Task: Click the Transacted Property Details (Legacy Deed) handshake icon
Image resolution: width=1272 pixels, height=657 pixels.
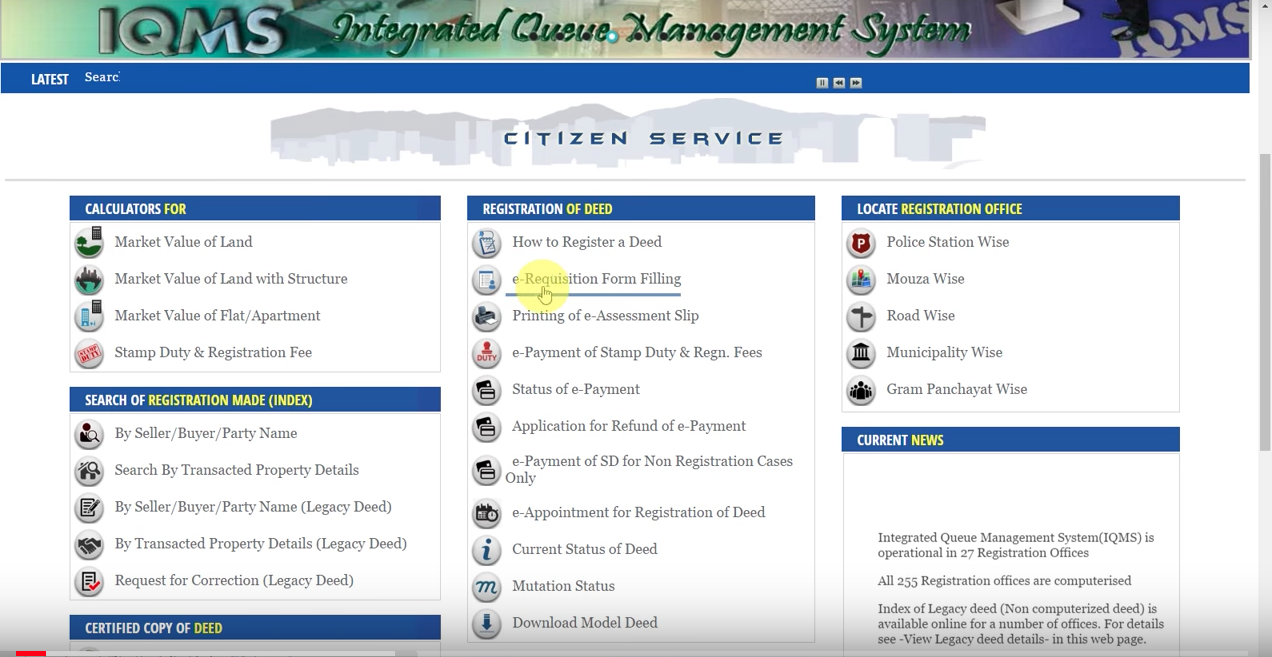Action: click(x=89, y=545)
